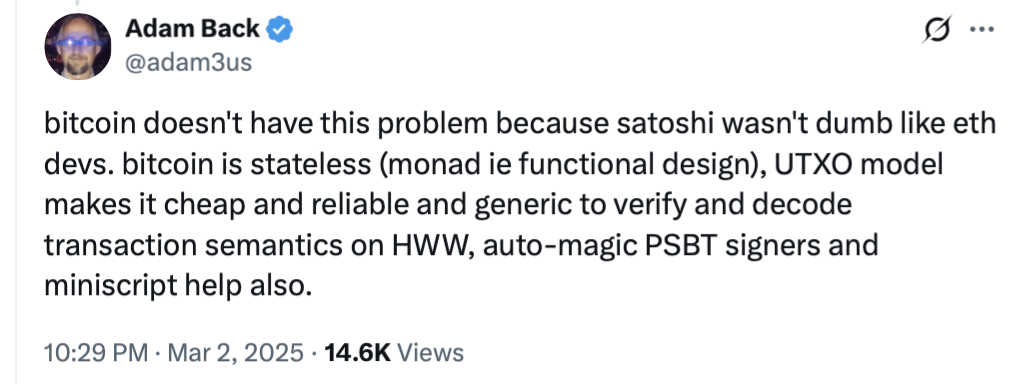The width and height of the screenshot is (1015, 384).
Task: Click the Mar 2, 2025 date
Action: (x=236, y=353)
